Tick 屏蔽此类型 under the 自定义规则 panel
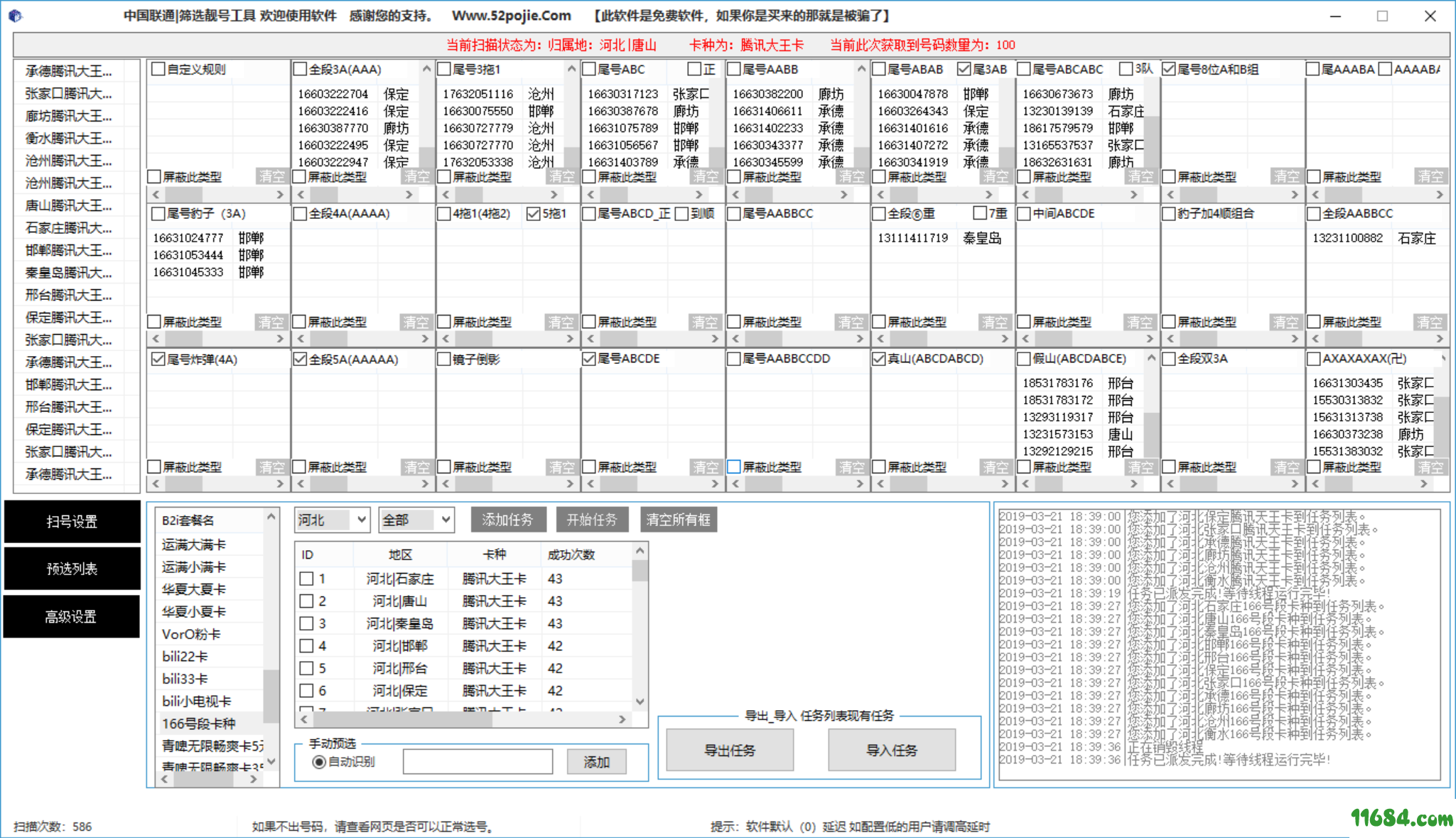 point(154,176)
